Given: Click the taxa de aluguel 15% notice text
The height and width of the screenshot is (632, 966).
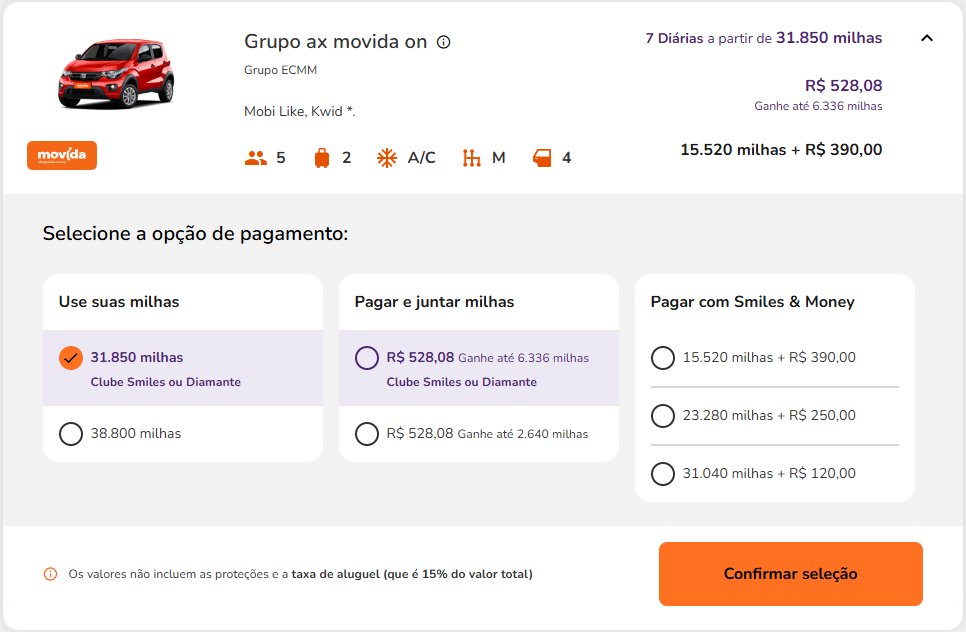Looking at the screenshot, I should [x=301, y=574].
